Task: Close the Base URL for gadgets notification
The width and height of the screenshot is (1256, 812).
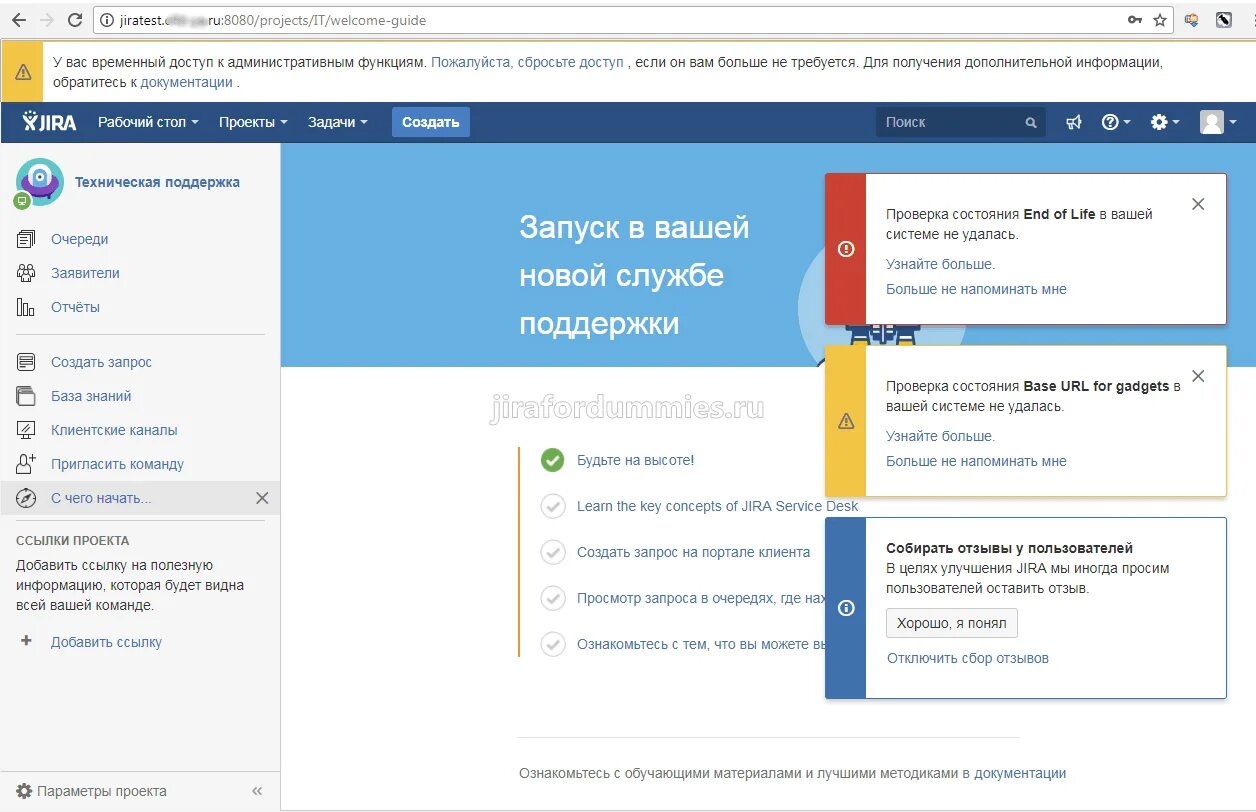Action: click(x=1198, y=376)
